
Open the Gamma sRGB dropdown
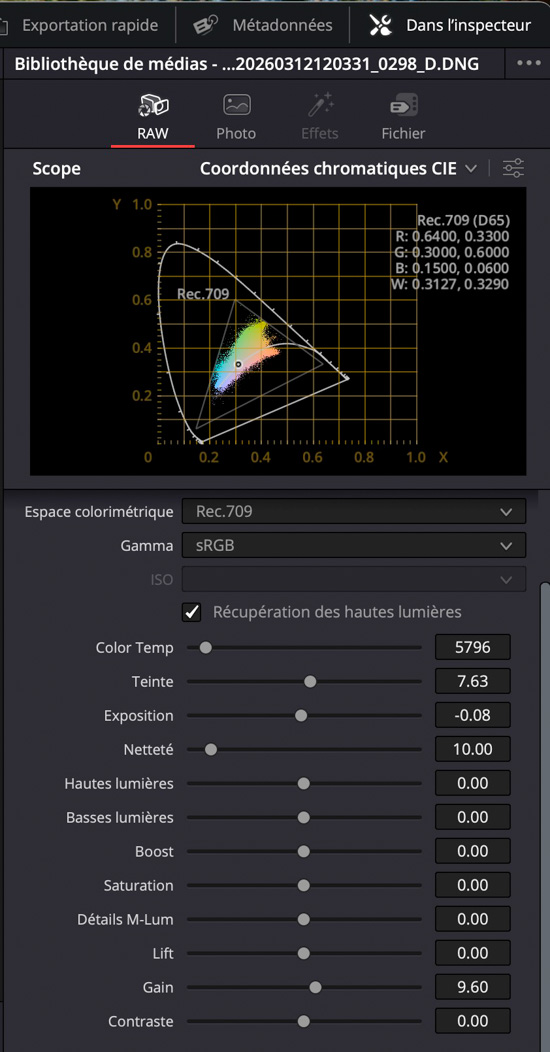click(353, 545)
